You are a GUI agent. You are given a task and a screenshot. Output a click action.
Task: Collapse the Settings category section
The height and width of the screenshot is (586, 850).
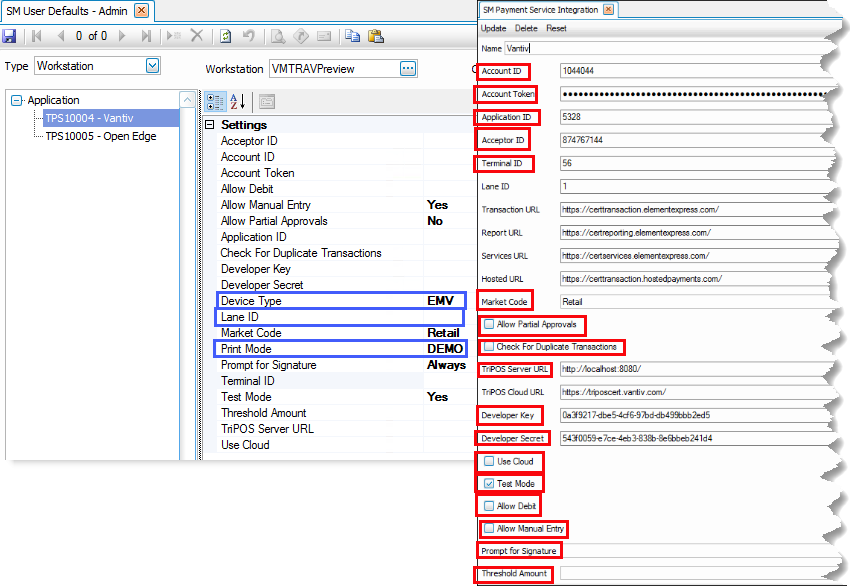210,125
